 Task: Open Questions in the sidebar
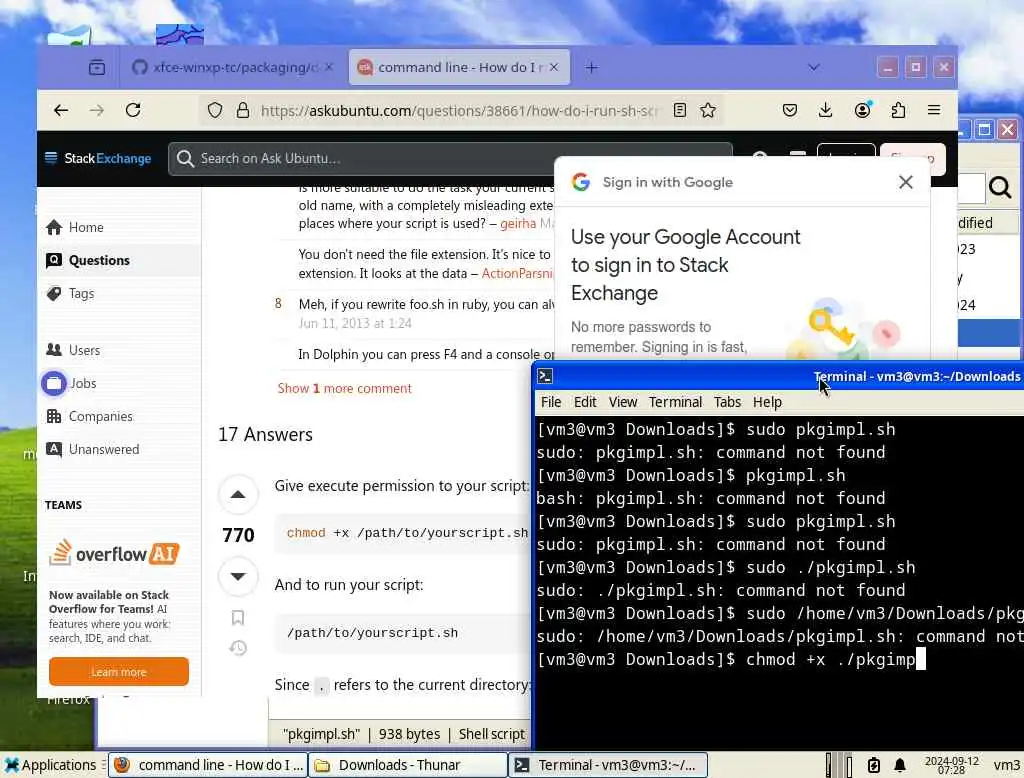point(88,260)
